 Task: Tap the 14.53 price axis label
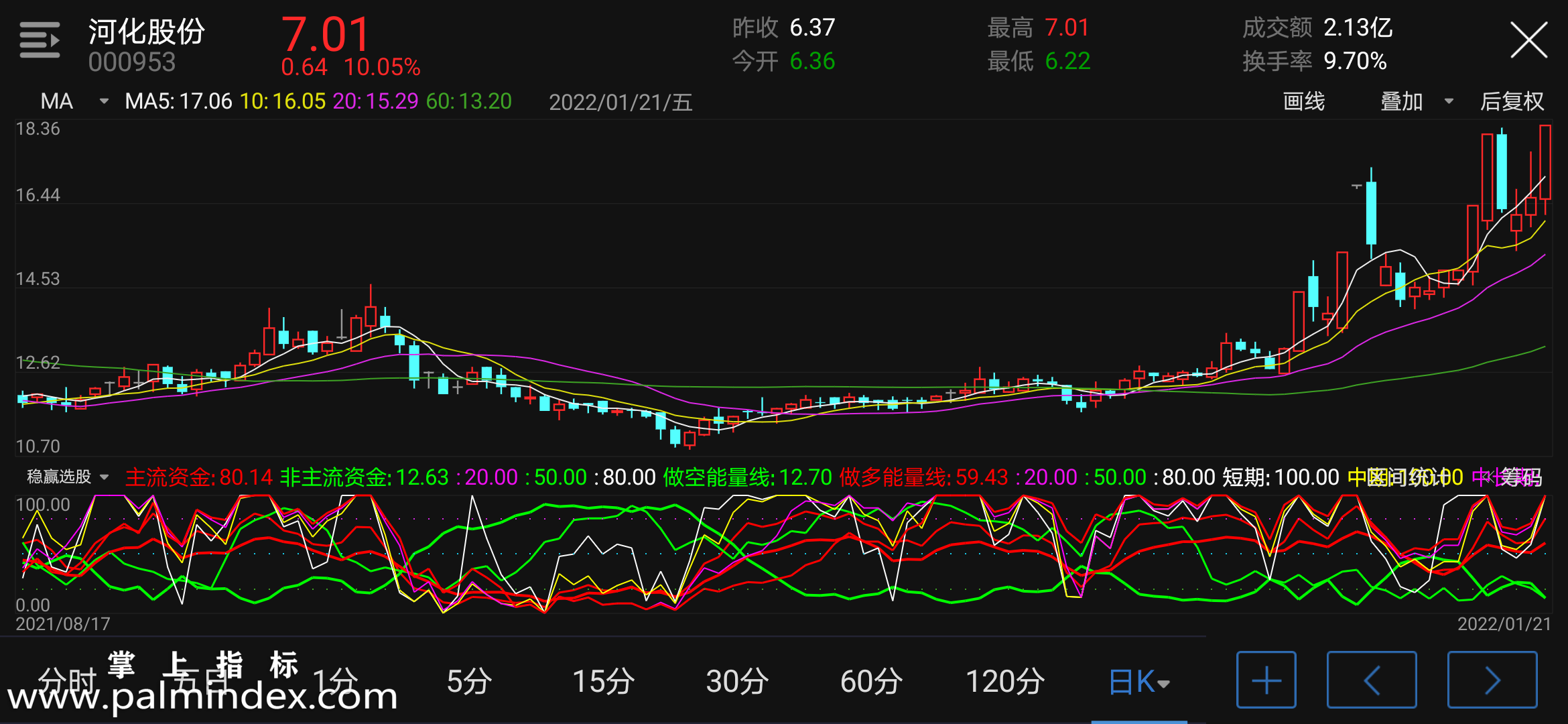coord(38,279)
